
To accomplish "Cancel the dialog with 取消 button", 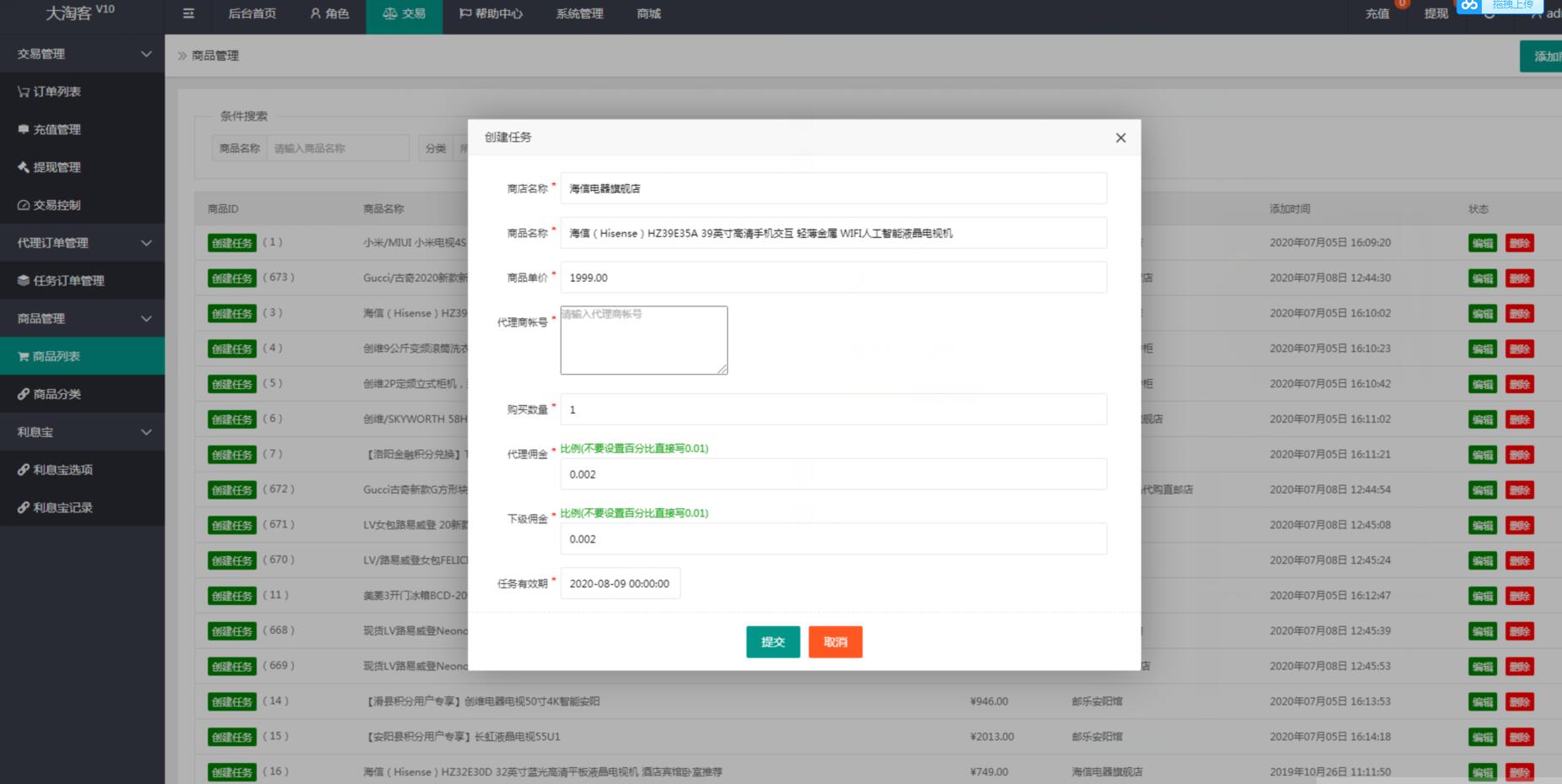I will point(835,642).
